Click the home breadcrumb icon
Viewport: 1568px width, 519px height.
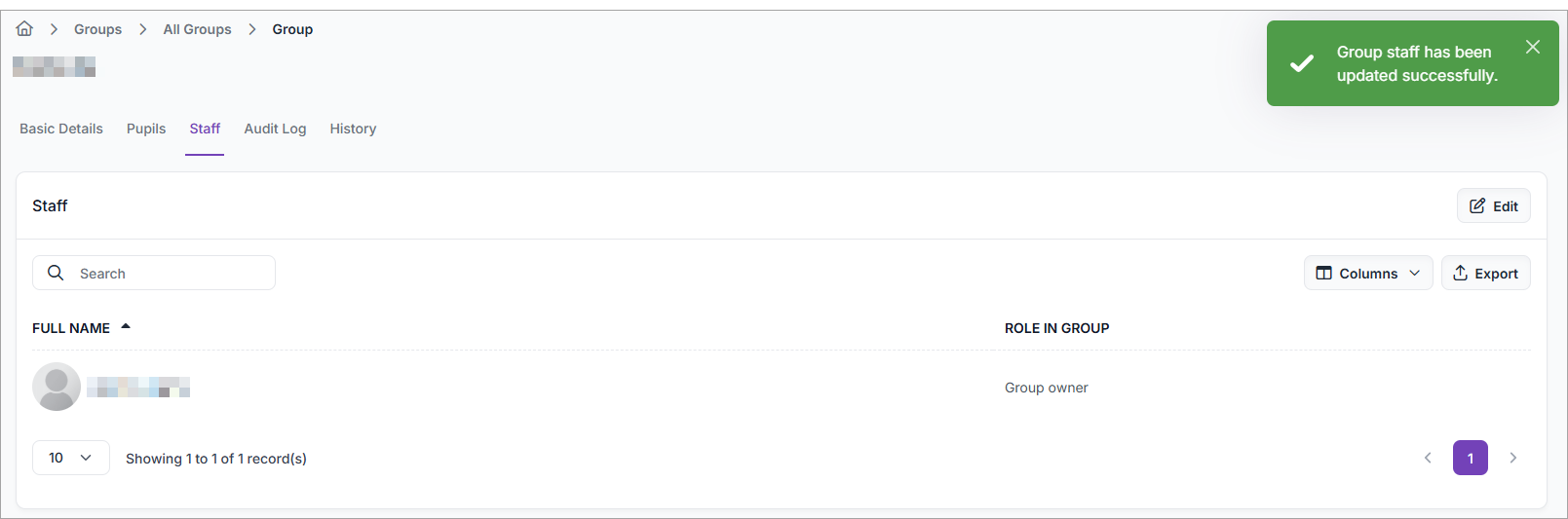pyautogui.click(x=24, y=29)
